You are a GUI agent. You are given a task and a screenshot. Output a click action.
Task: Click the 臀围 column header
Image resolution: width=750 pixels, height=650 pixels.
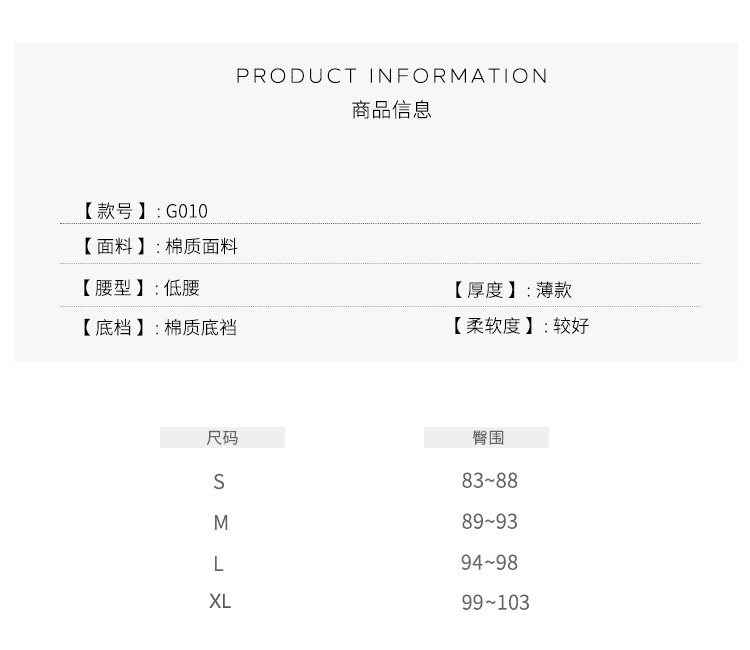coord(487,438)
